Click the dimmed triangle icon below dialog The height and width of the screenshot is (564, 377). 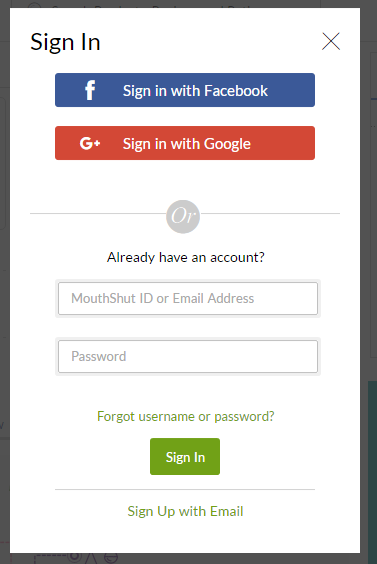[x=91, y=558]
